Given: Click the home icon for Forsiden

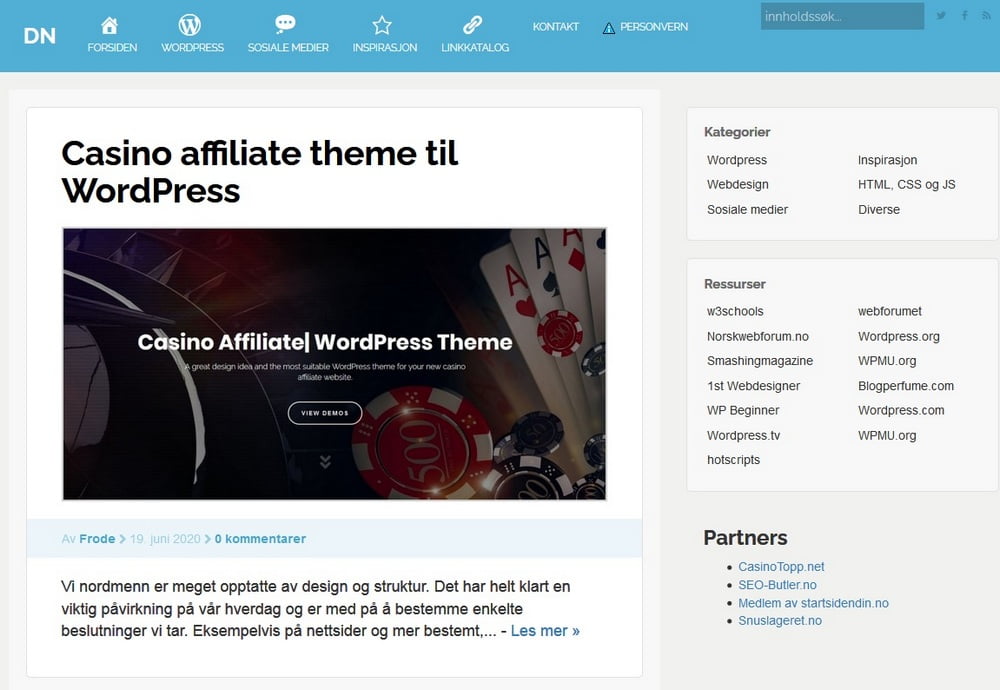Looking at the screenshot, I should click(110, 26).
